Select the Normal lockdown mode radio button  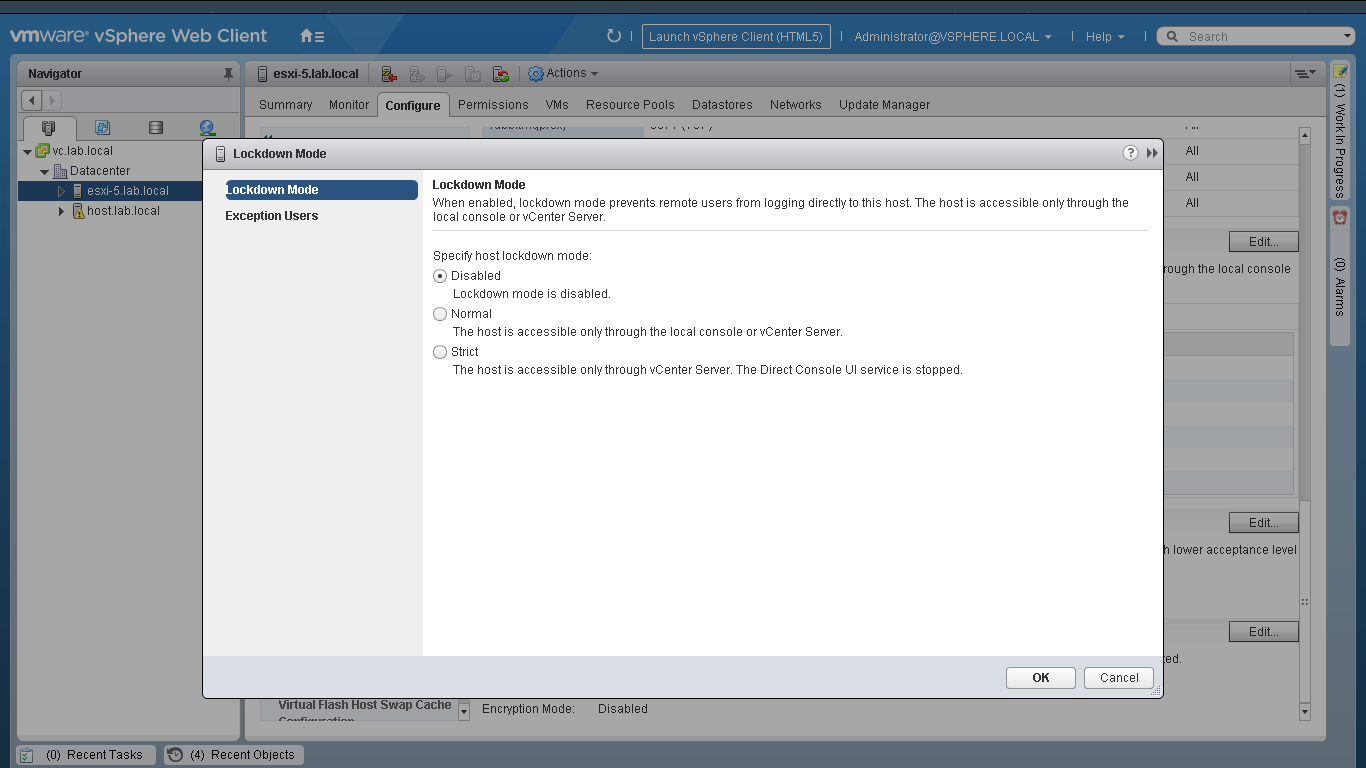pyautogui.click(x=440, y=314)
